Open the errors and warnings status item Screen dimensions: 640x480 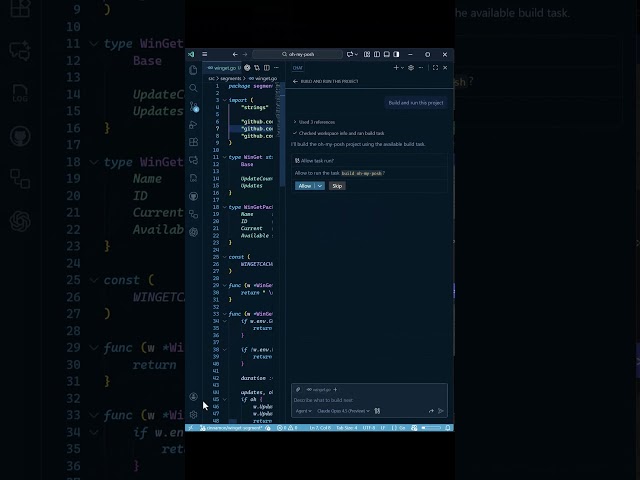[x=287, y=428]
